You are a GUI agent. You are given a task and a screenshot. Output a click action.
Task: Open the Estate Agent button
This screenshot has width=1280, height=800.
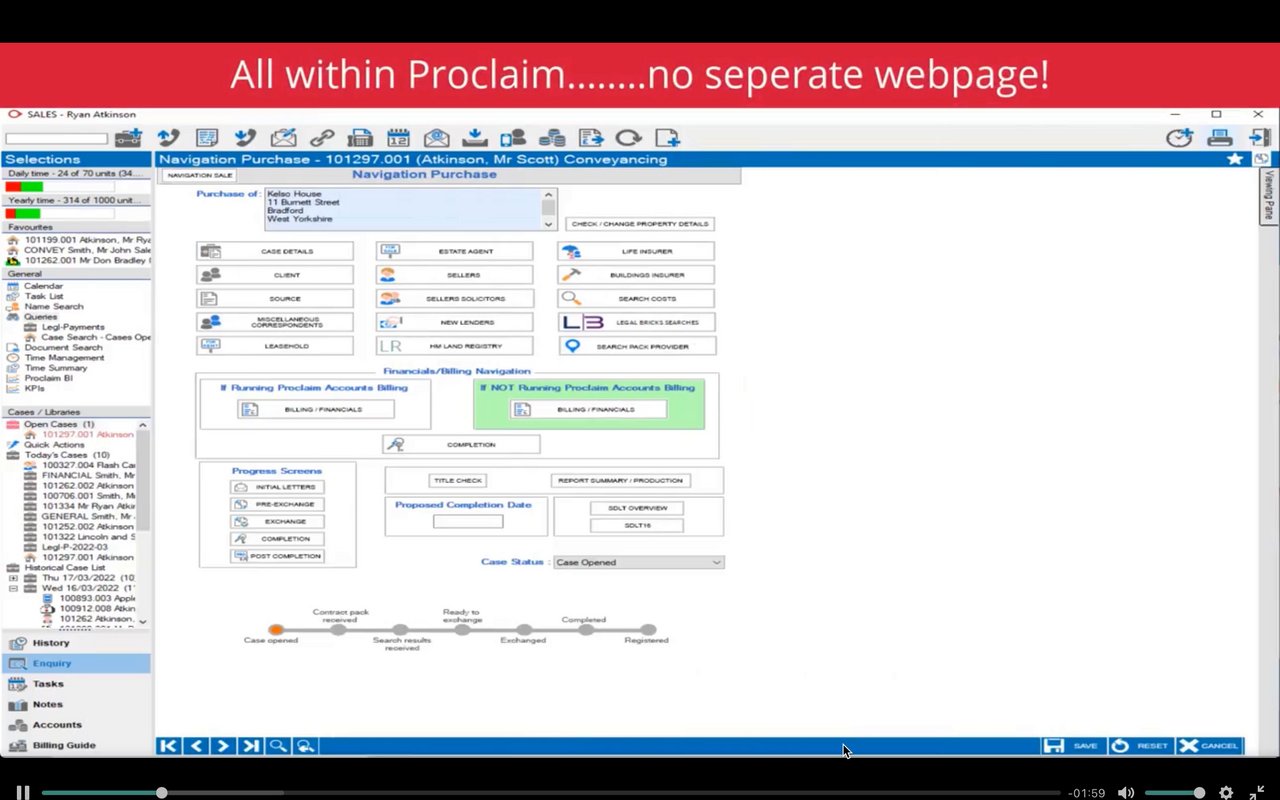[455, 251]
